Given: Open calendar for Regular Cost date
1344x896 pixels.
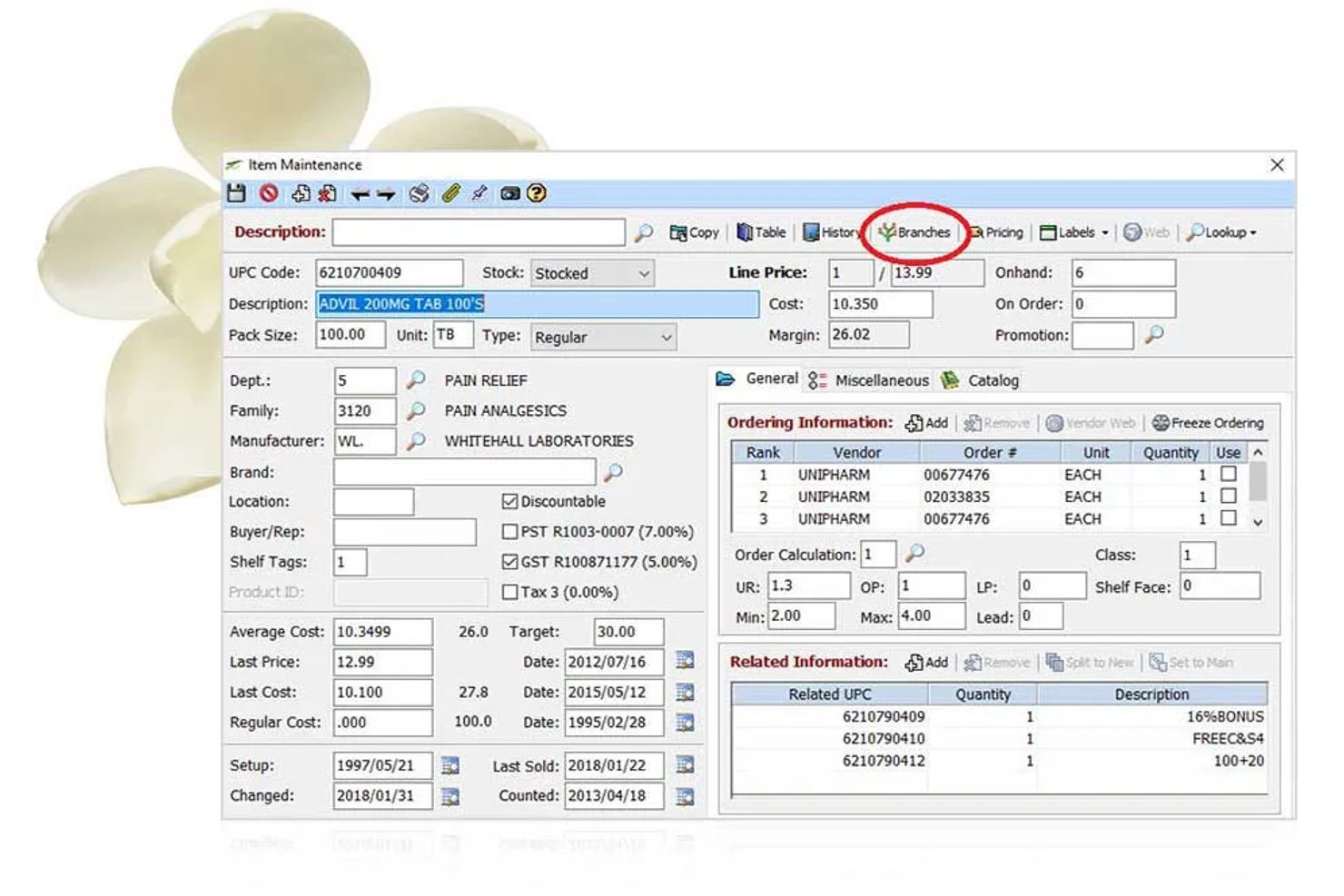Looking at the screenshot, I should pyautogui.click(x=686, y=723).
